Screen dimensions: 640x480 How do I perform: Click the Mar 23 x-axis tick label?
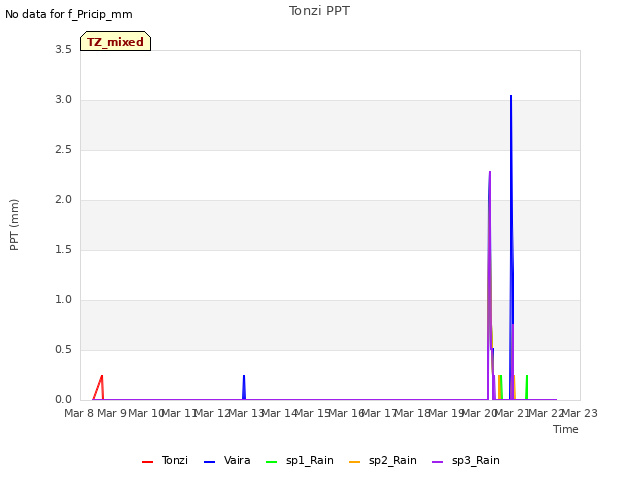pos(580,413)
